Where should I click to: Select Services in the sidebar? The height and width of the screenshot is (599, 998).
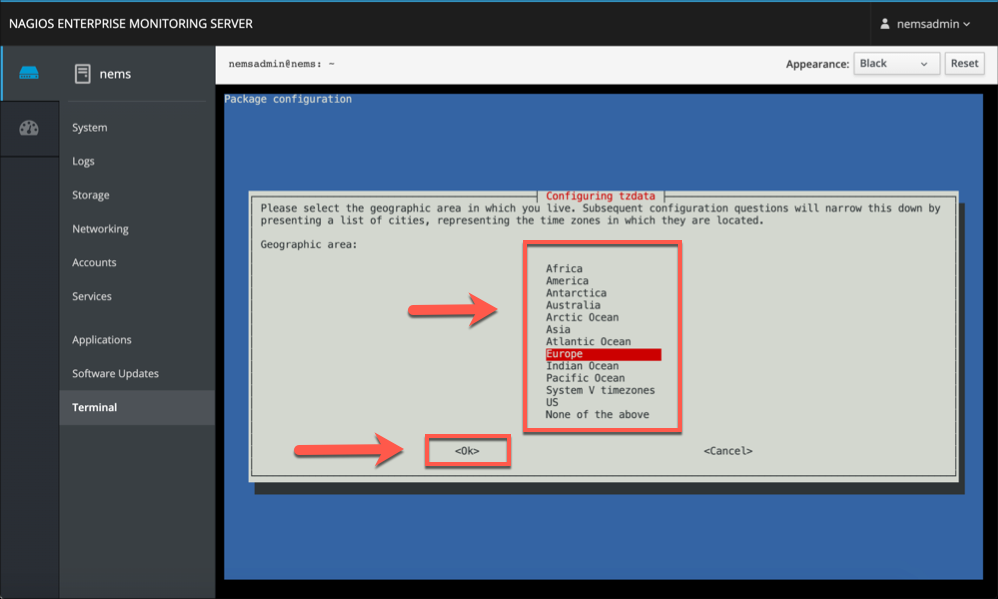point(92,297)
